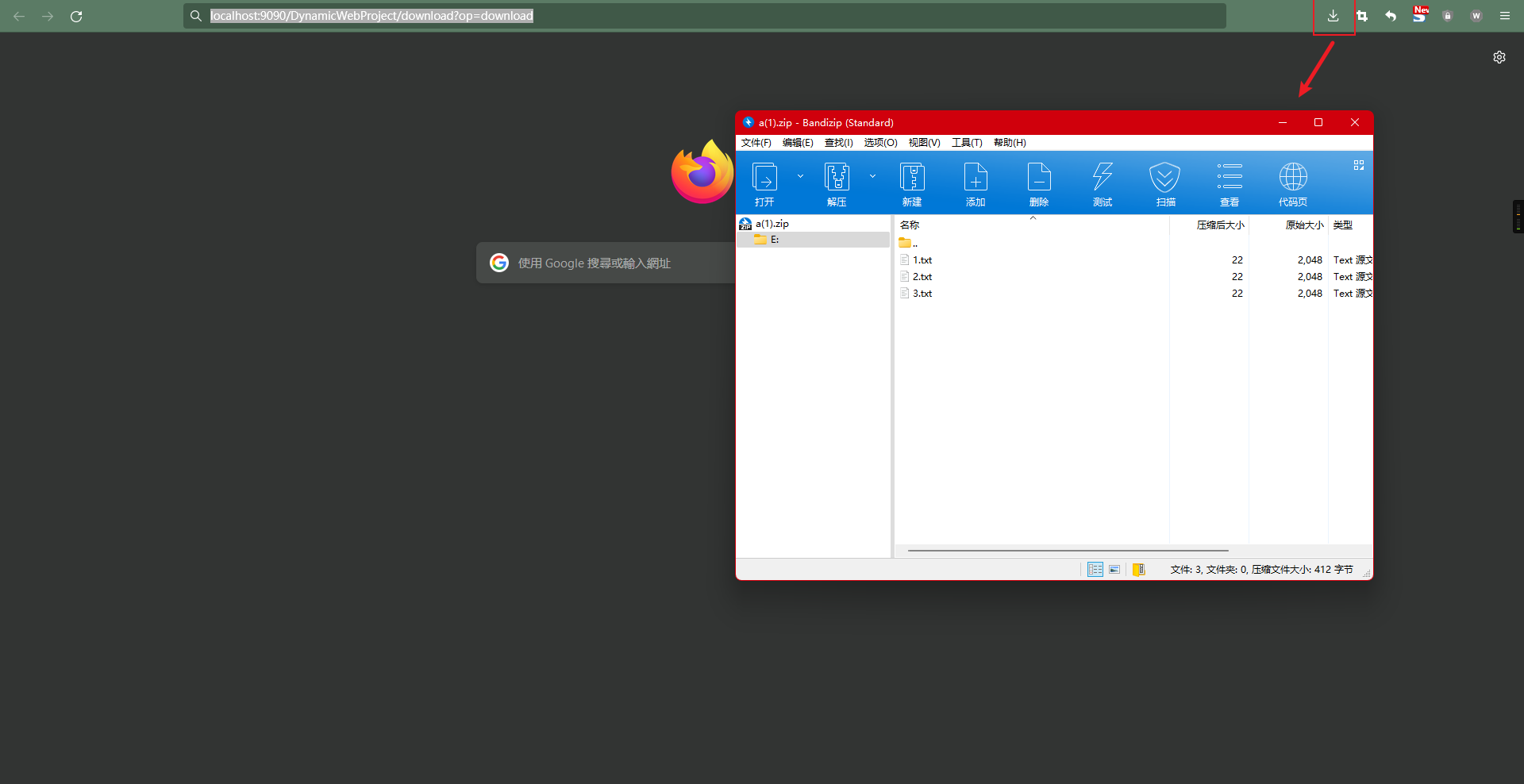Sort by 原始大小 column header
Image resolution: width=1524 pixels, height=784 pixels.
pos(1304,225)
